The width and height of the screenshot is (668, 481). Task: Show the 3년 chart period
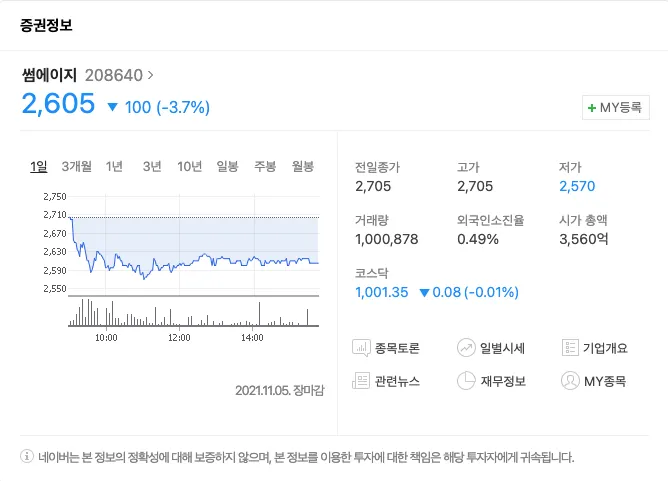tap(152, 166)
